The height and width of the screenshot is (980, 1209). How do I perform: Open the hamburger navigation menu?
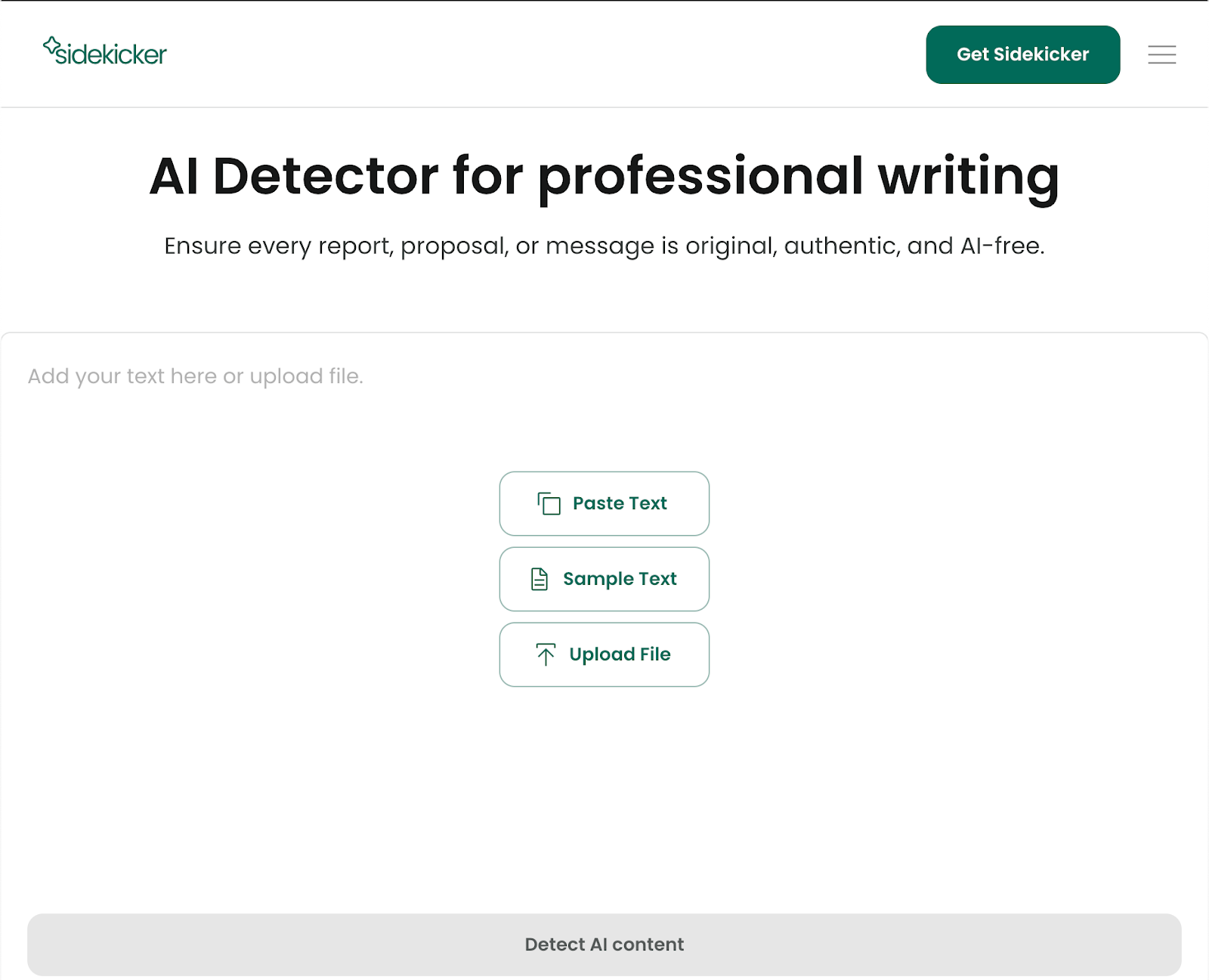point(1161,54)
